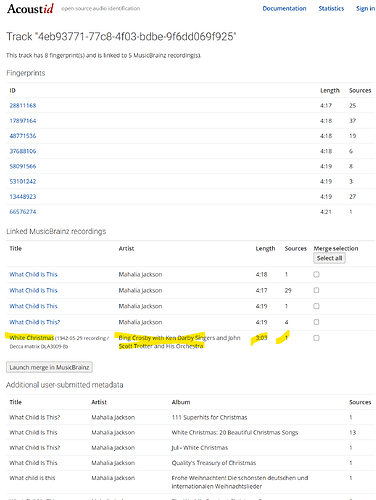Click Additional user-submitted metadata heading
The width and height of the screenshot is (376, 500).
click(65, 385)
